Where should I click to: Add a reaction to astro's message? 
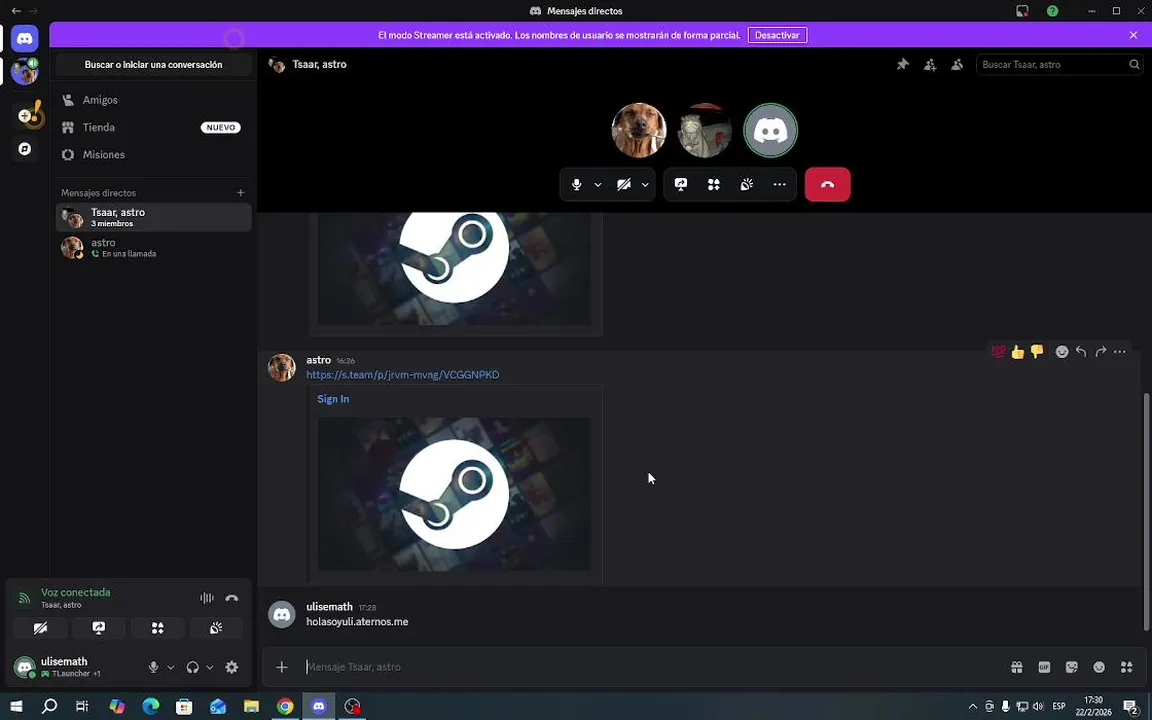pos(1062,353)
